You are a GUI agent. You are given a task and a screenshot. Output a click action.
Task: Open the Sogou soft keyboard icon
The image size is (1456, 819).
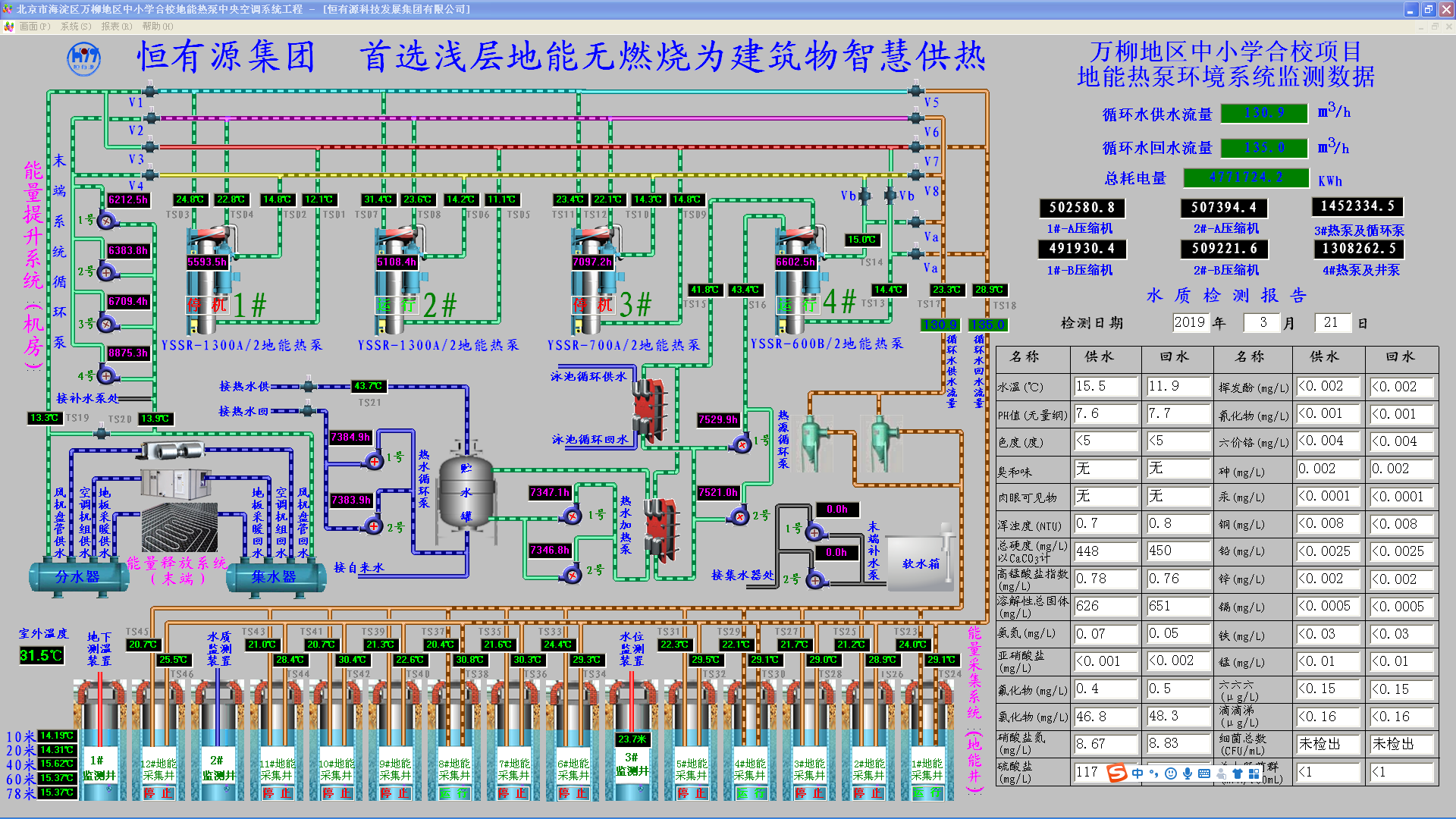1204,773
